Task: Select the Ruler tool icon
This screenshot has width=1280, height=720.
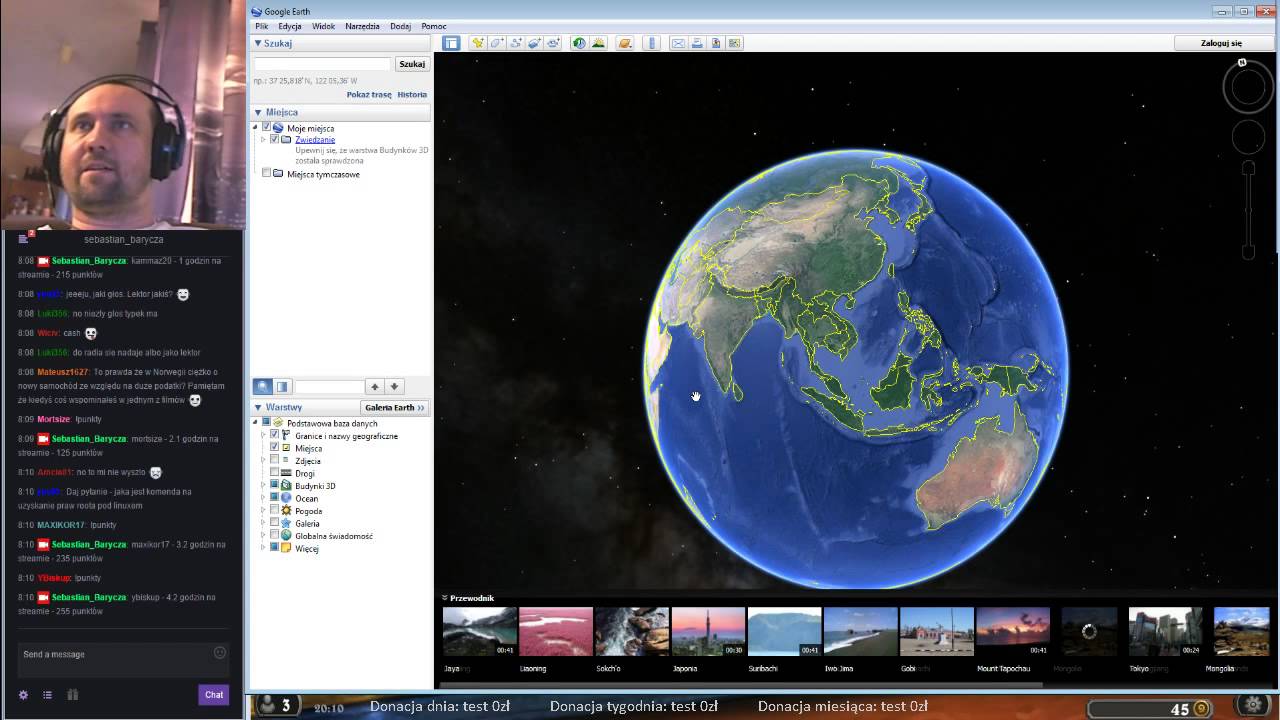Action: pos(652,43)
